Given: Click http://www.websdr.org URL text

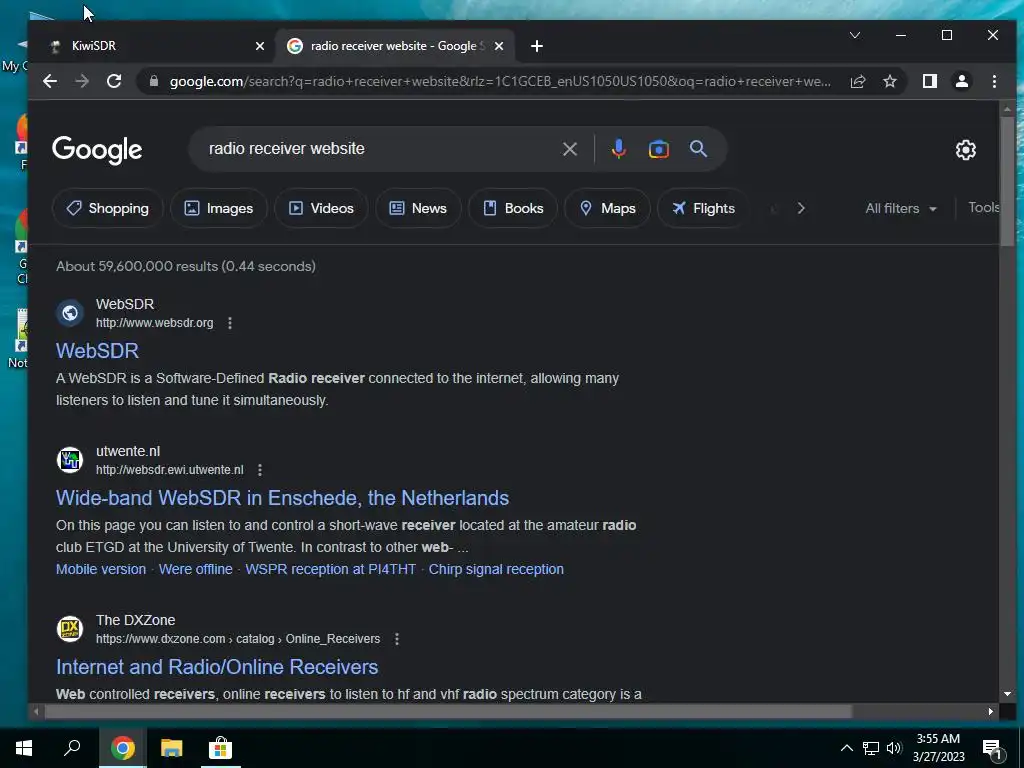Looking at the screenshot, I should coord(155,323).
